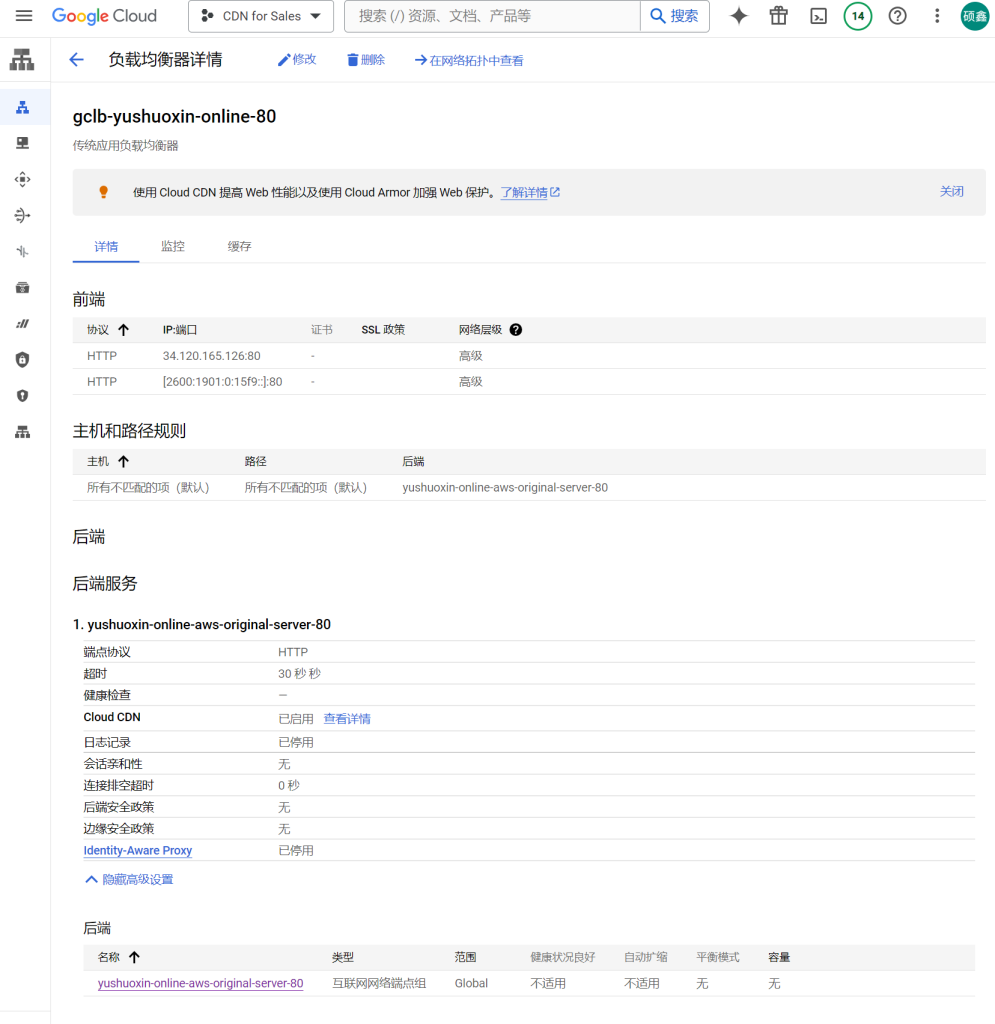
Task: Click the Gemini AI sparkle icon
Action: (x=739, y=16)
